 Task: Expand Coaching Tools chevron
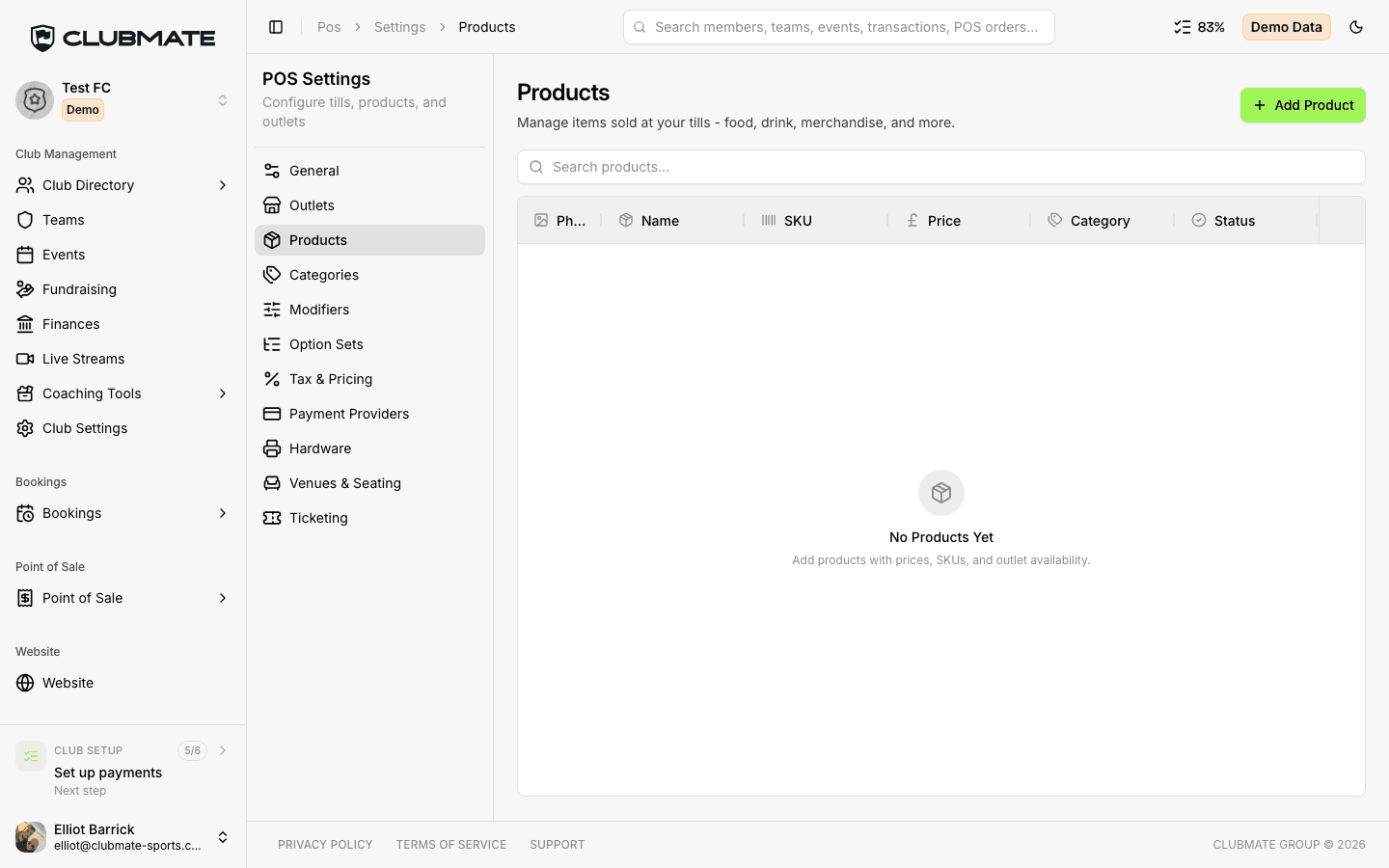(x=223, y=393)
